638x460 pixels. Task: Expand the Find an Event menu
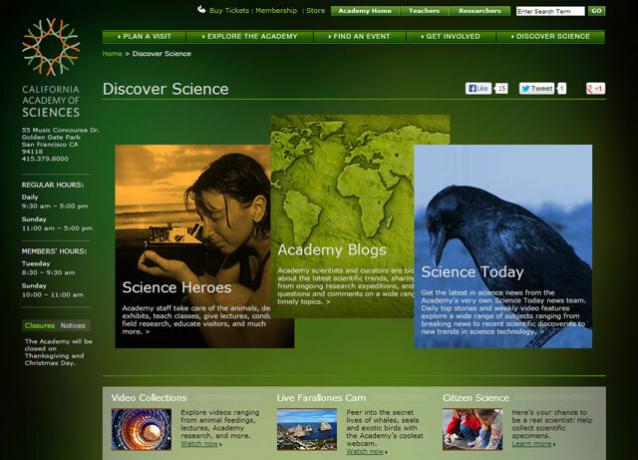click(x=359, y=37)
